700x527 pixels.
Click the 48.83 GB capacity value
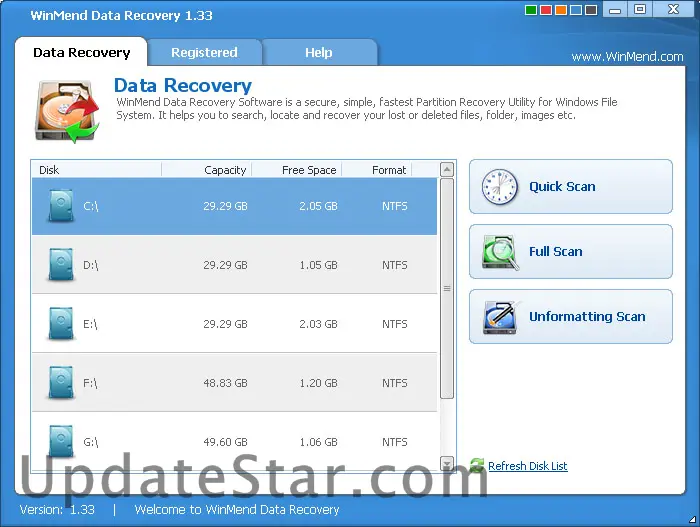(225, 383)
